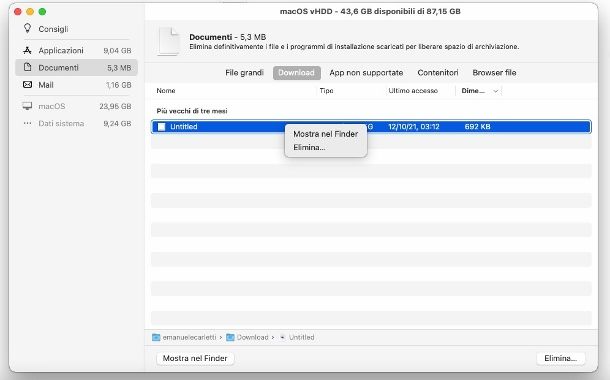This screenshot has width=610, height=380.
Task: Click the 23,95 GB macOS size value
Action: pos(115,106)
